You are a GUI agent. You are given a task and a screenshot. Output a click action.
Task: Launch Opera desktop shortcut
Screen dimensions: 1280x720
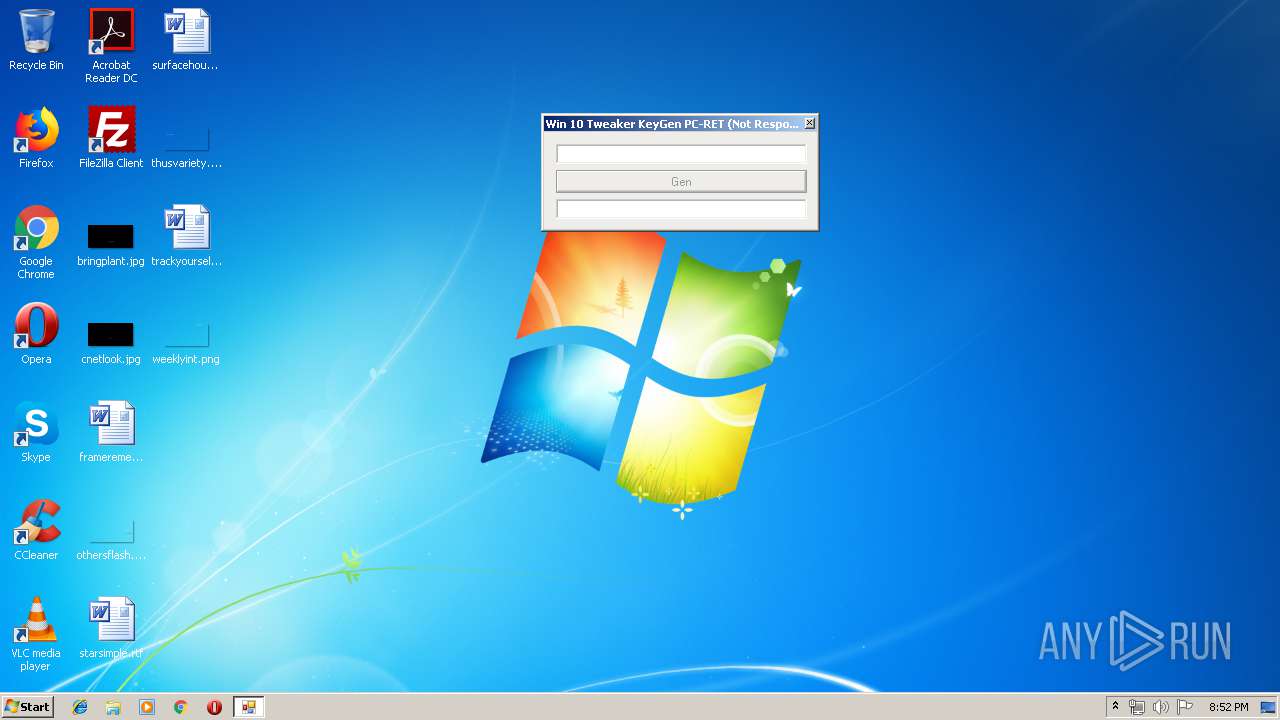[x=36, y=334]
